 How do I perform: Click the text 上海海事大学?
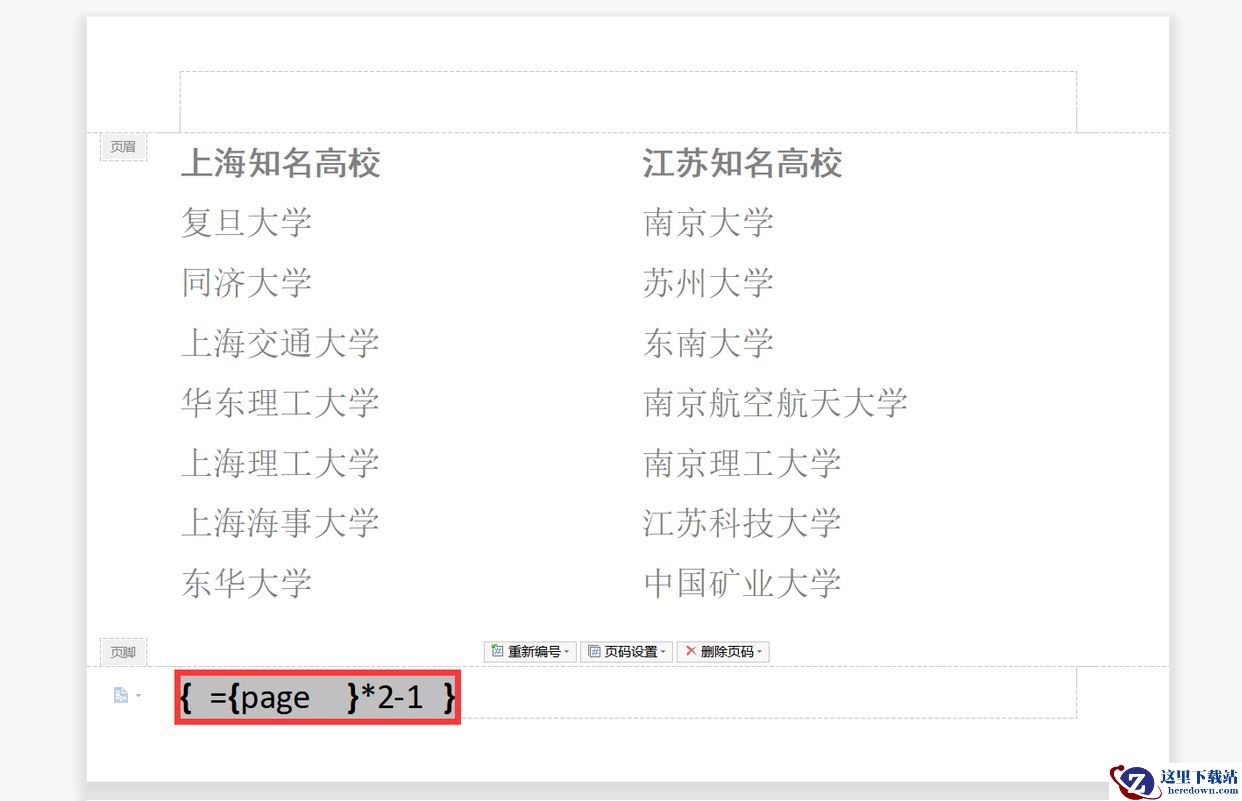tap(280, 523)
